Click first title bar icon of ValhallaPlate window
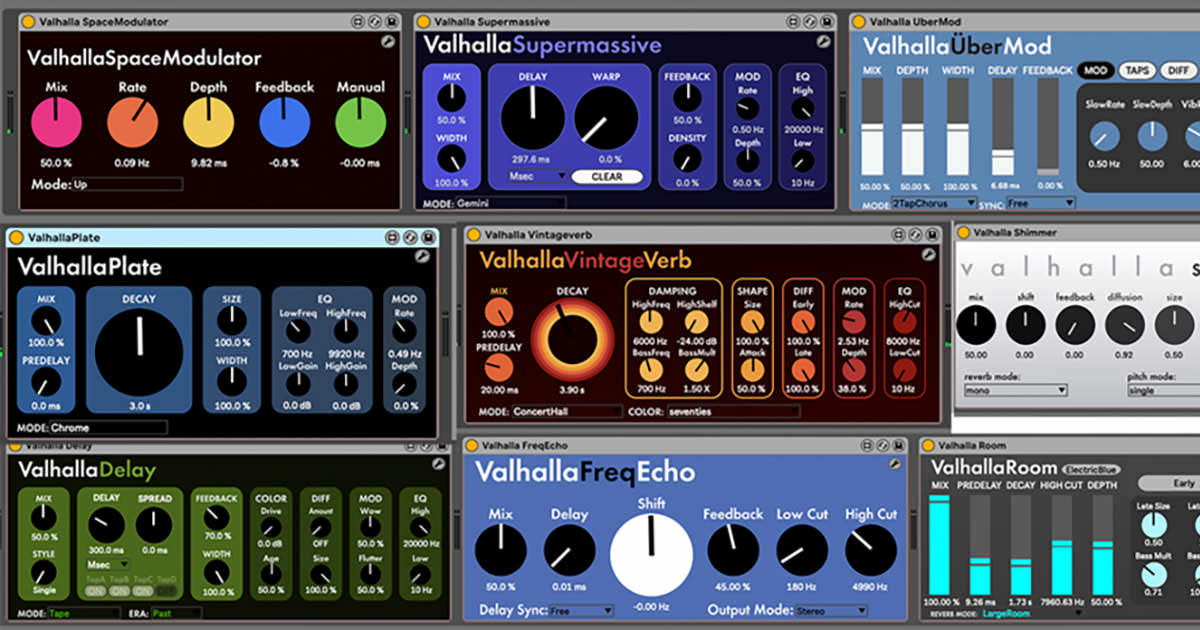 coord(393,238)
